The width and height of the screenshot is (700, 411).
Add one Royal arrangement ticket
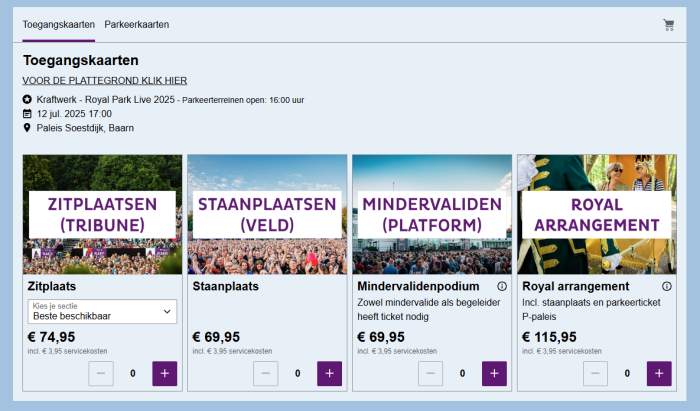click(659, 374)
